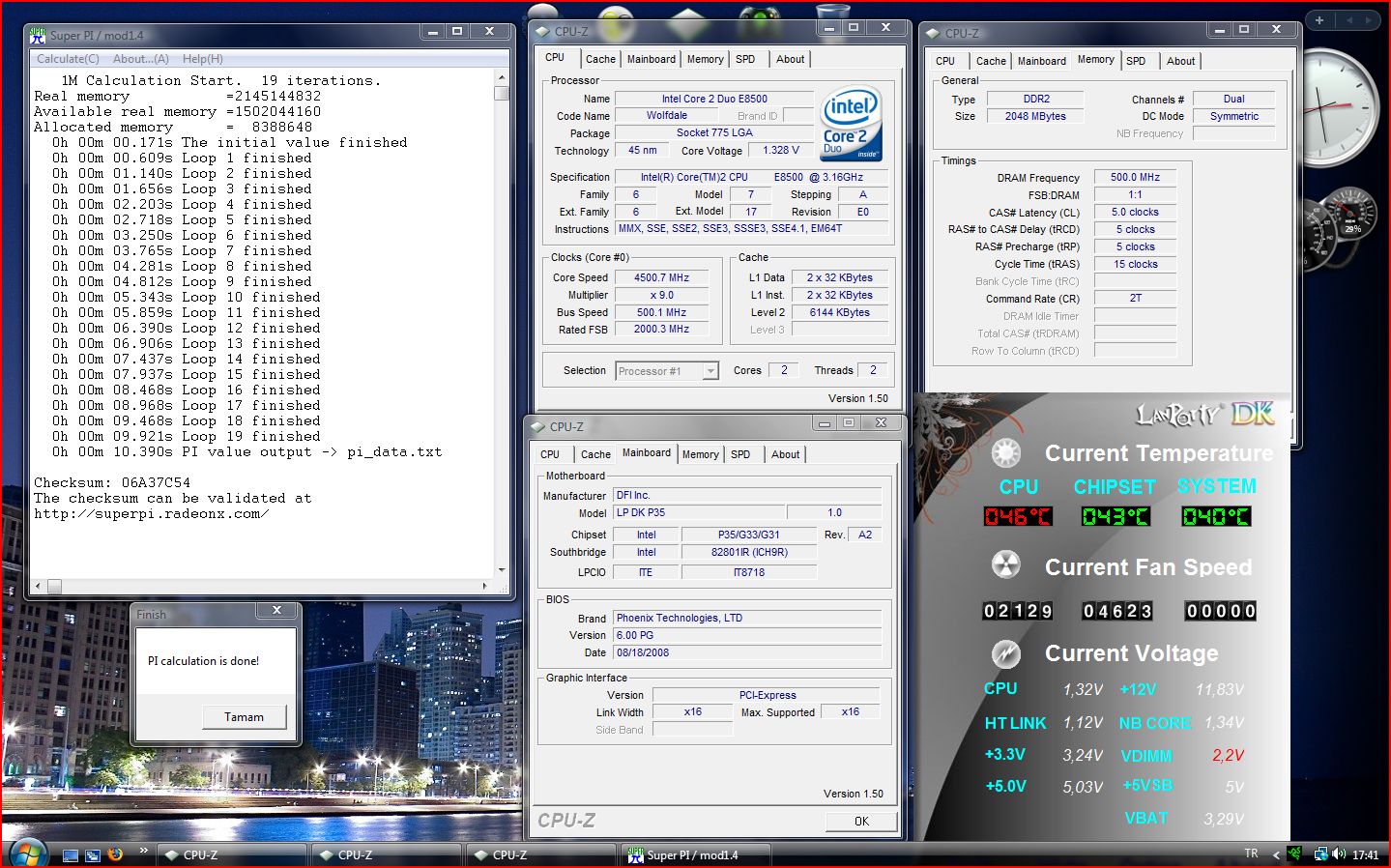
Task: Click the TR language indicator
Action: coord(1252,854)
